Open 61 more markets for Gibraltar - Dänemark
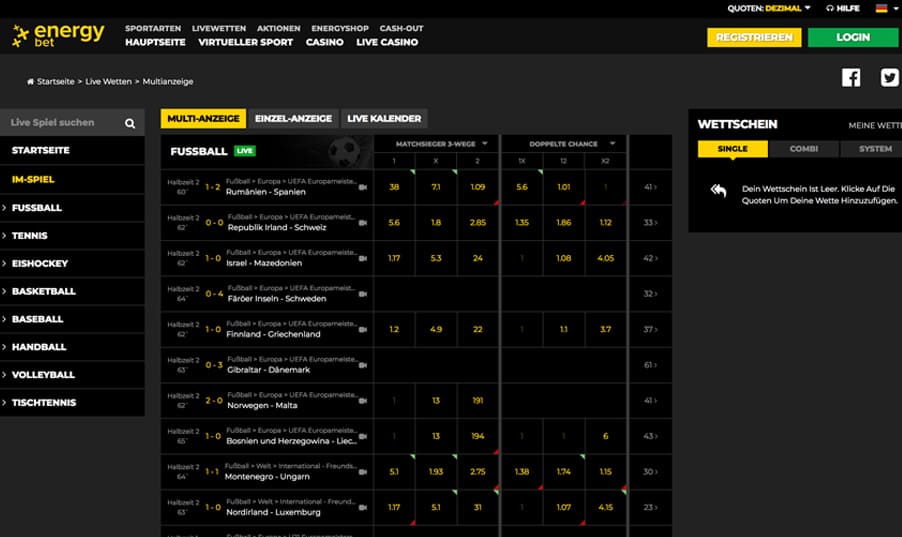Image resolution: width=902 pixels, height=537 pixels. [x=650, y=365]
